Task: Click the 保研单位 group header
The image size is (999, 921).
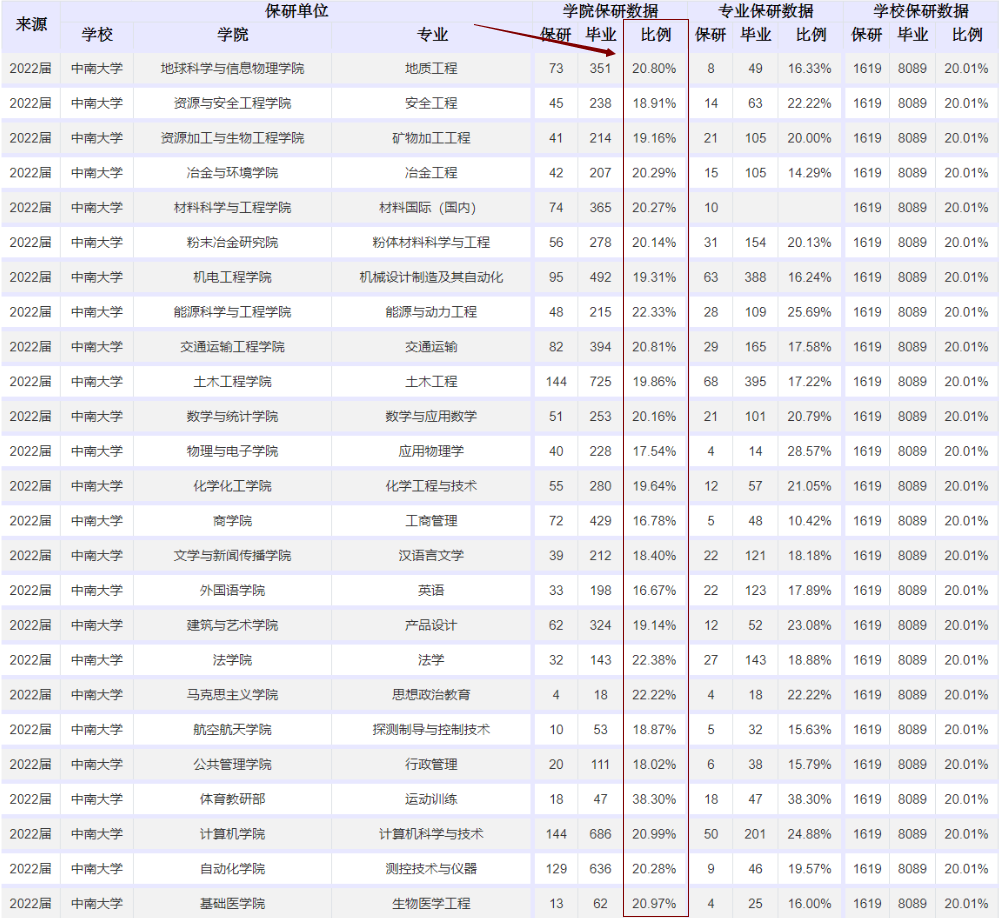Action: click(x=296, y=11)
